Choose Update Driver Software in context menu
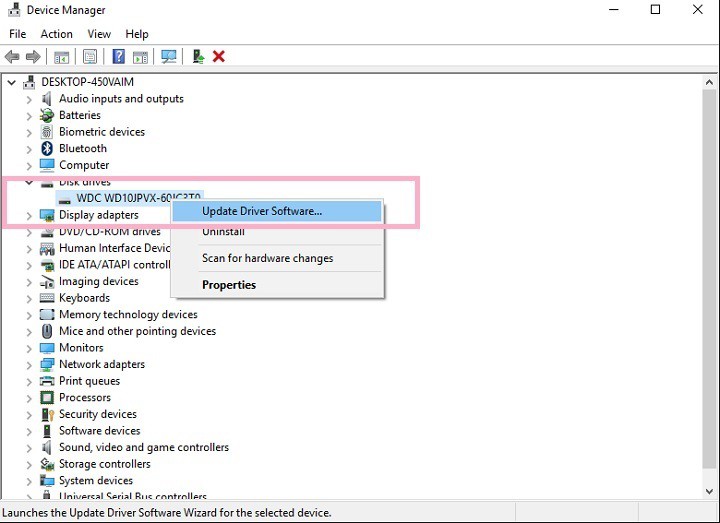Screen dimensions: 720x523 (277, 211)
